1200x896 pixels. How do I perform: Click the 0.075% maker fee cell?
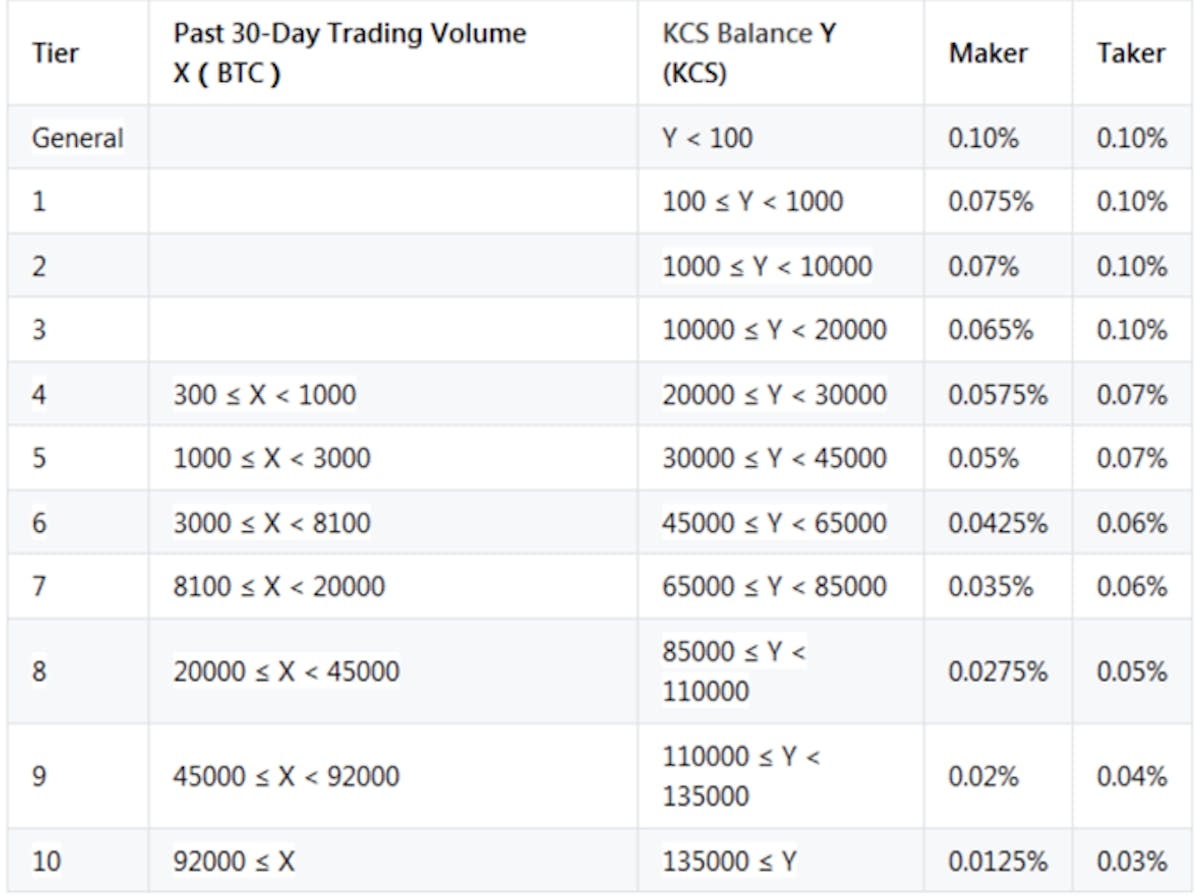990,201
